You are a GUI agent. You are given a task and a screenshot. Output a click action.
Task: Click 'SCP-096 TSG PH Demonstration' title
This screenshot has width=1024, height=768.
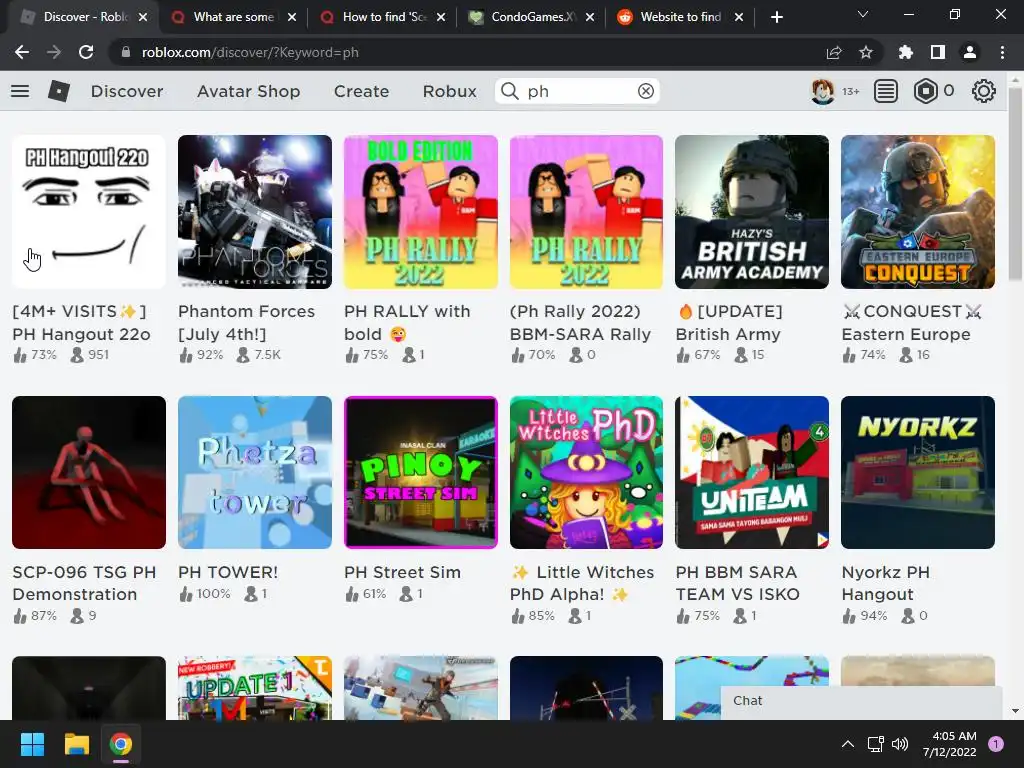pyautogui.click(x=84, y=583)
